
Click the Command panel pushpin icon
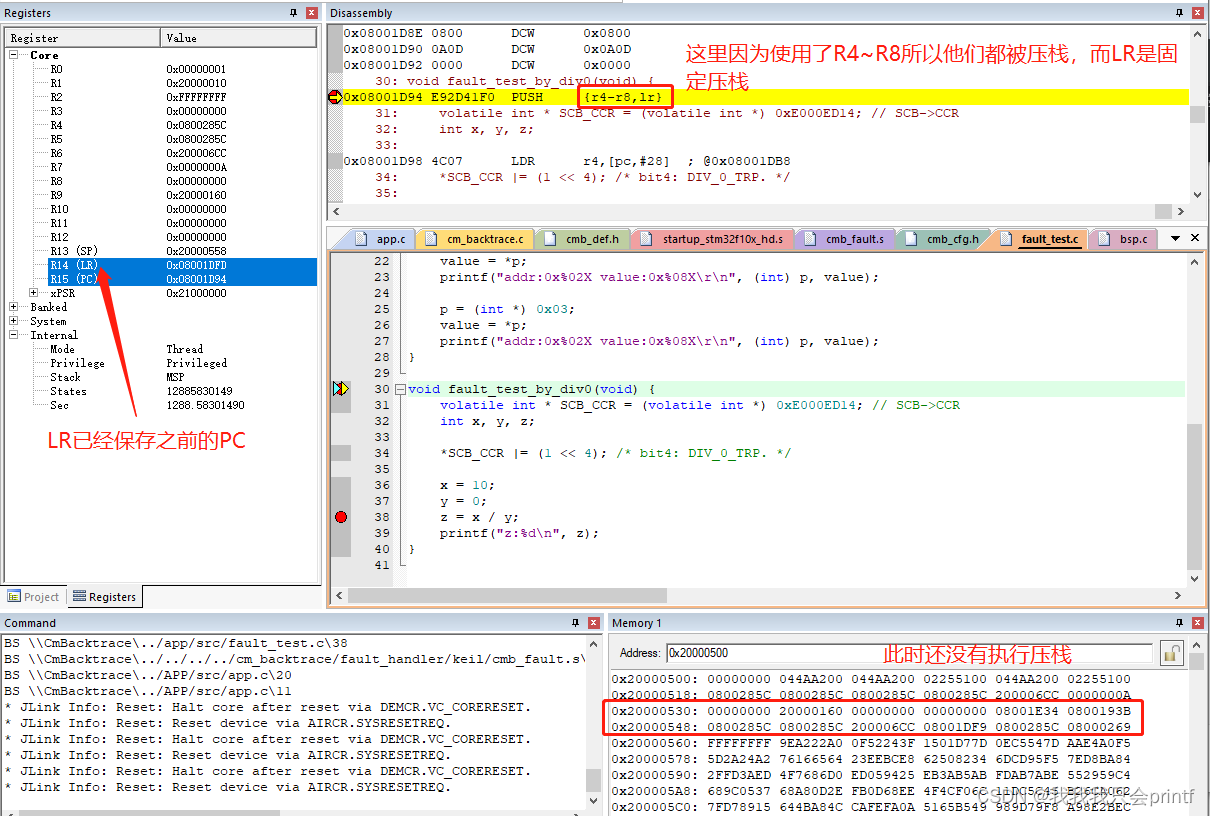[x=574, y=623]
